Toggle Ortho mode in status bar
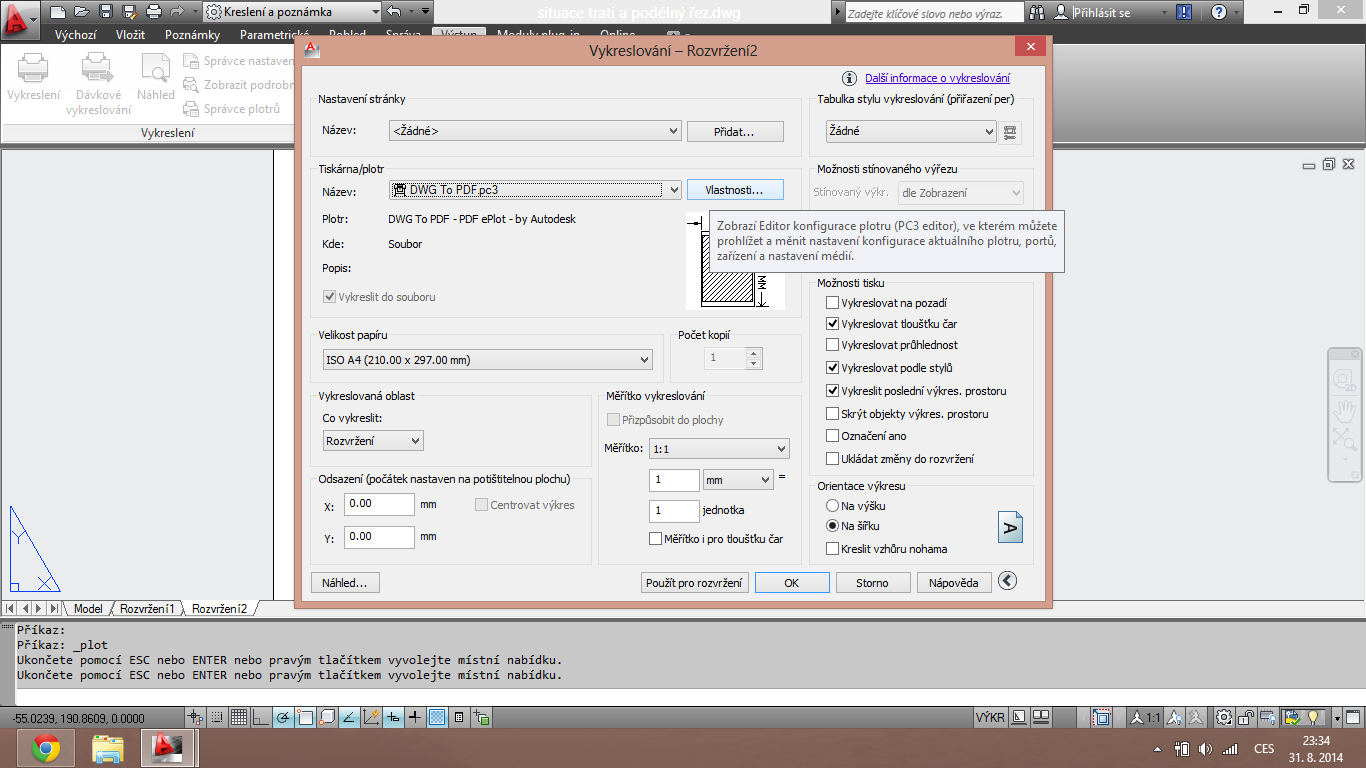This screenshot has width=1366, height=768. [260, 717]
